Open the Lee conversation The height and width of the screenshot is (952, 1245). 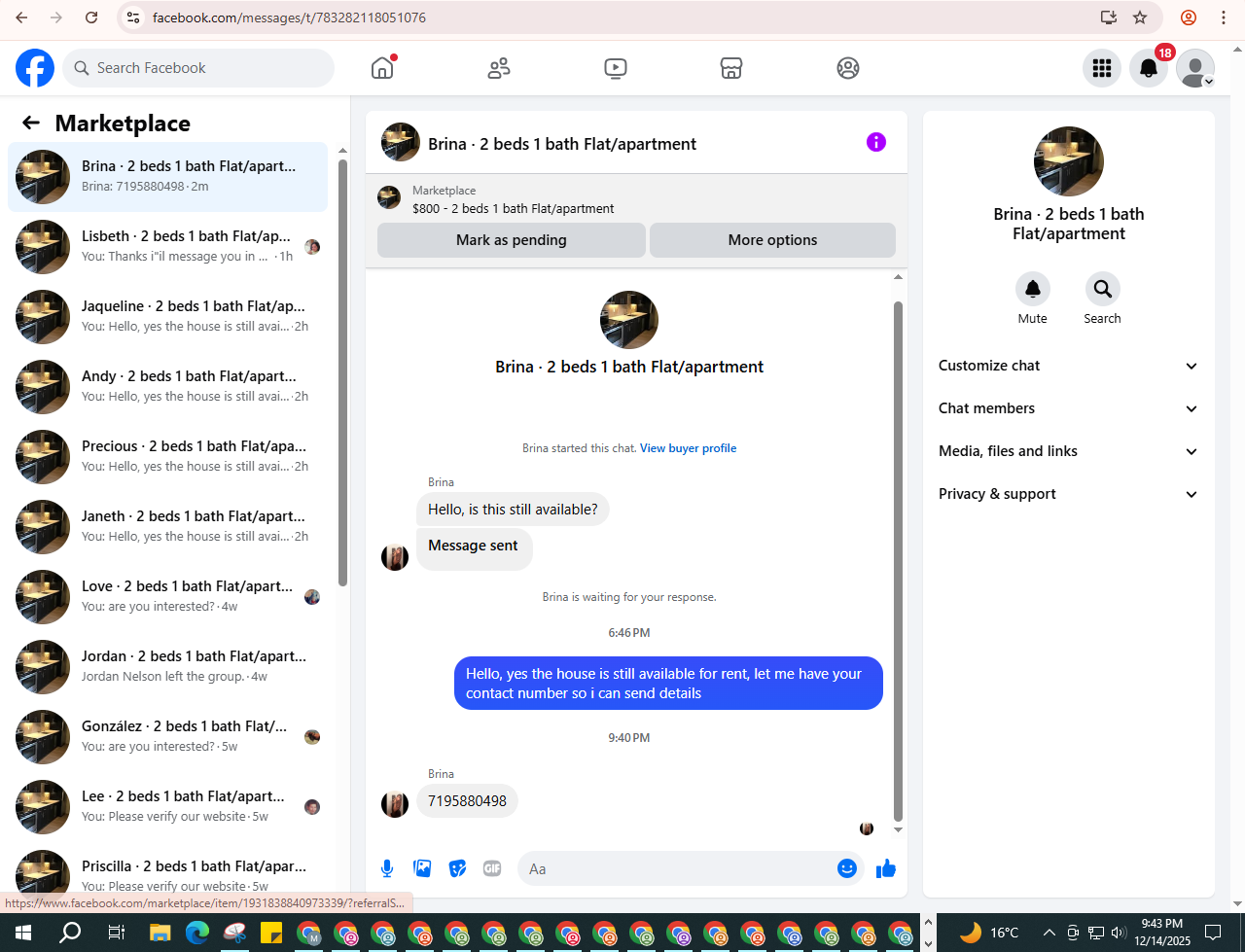tap(167, 807)
